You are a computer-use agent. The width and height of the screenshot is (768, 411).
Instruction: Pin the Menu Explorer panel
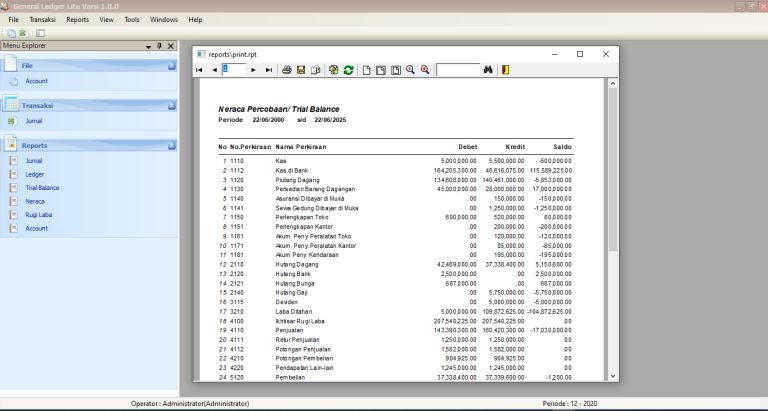pos(159,46)
